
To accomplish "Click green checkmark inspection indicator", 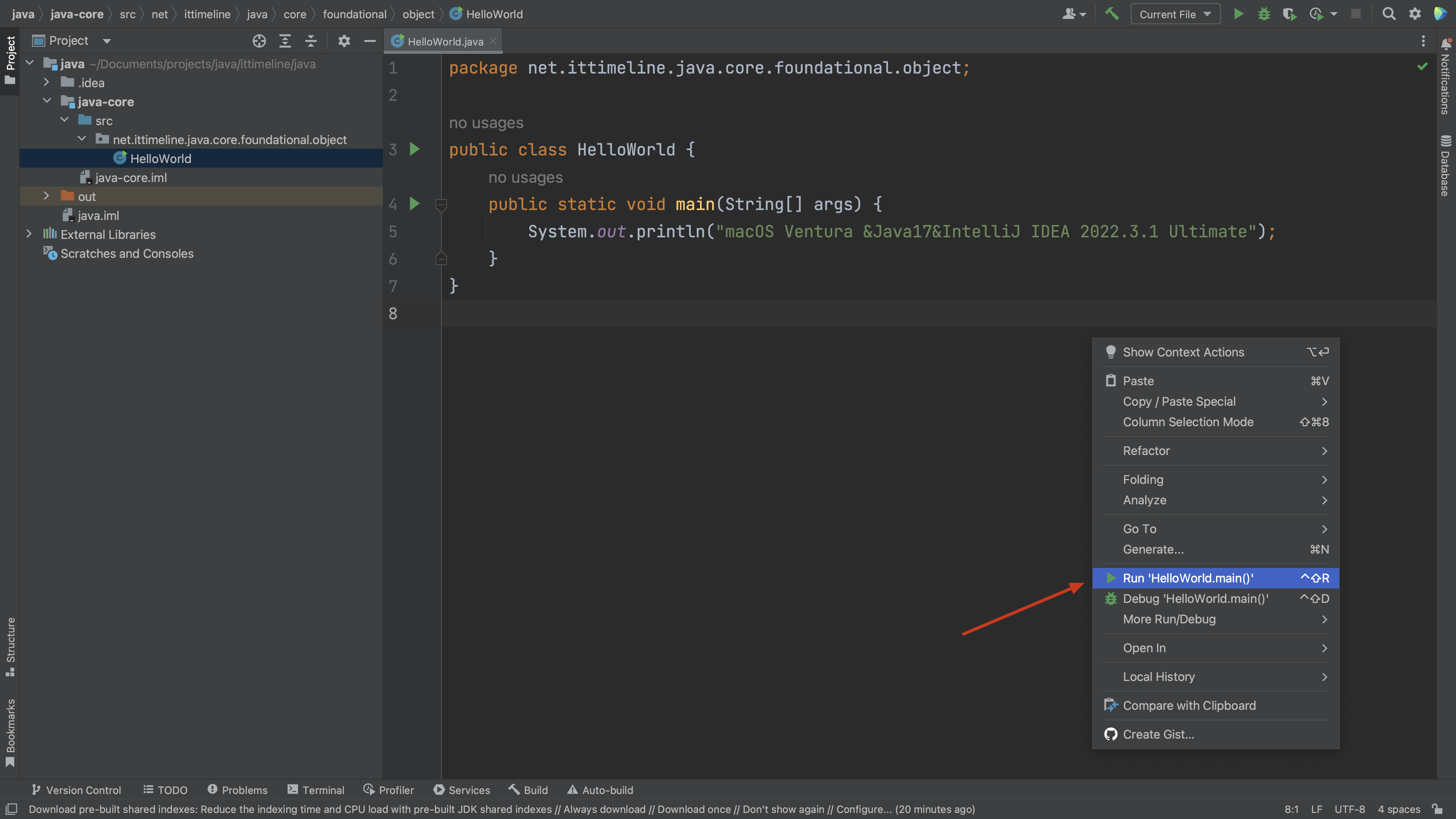I will click(x=1423, y=67).
